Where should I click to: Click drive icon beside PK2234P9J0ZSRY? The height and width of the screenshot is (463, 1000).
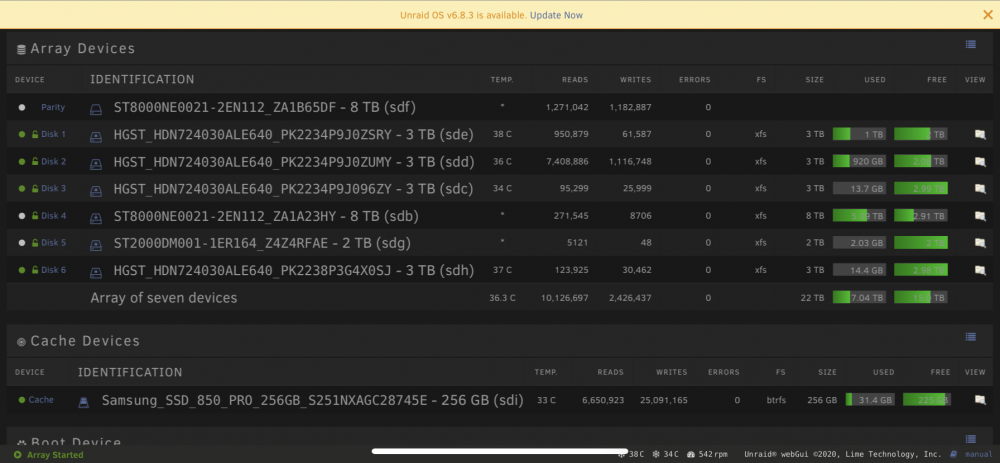pyautogui.click(x=96, y=136)
